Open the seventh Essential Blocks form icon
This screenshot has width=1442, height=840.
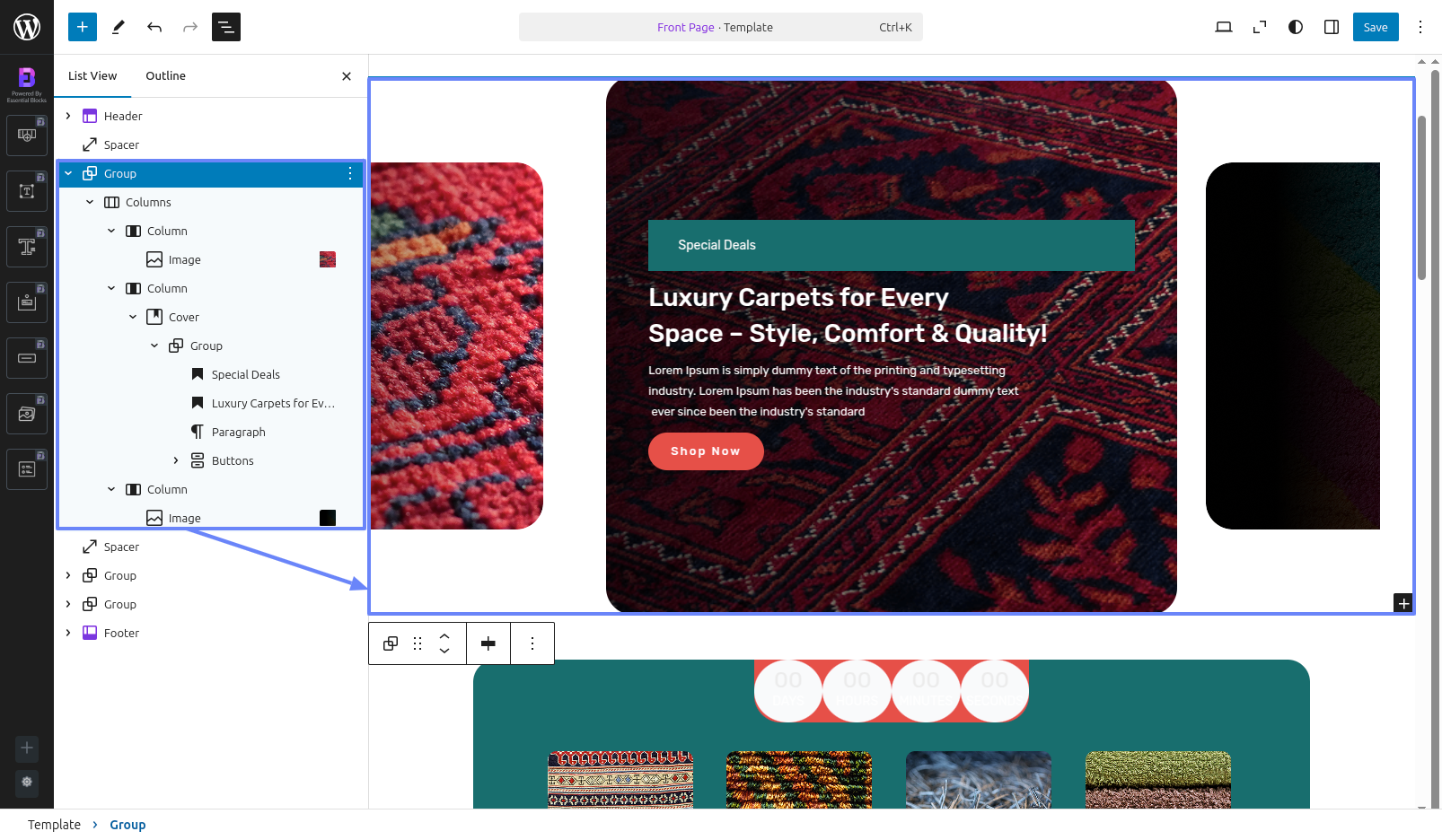point(27,469)
